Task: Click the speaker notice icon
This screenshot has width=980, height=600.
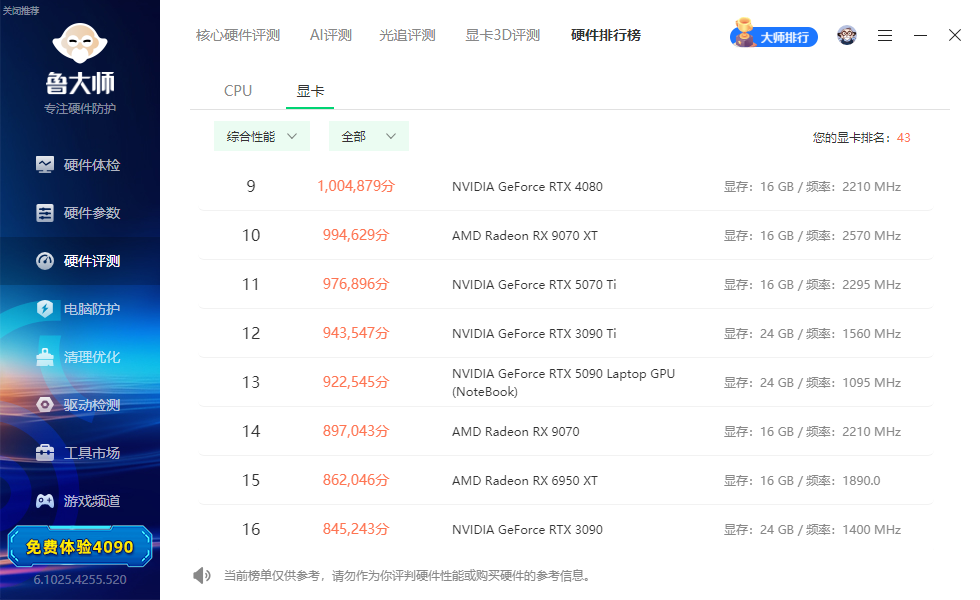Action: 201,576
